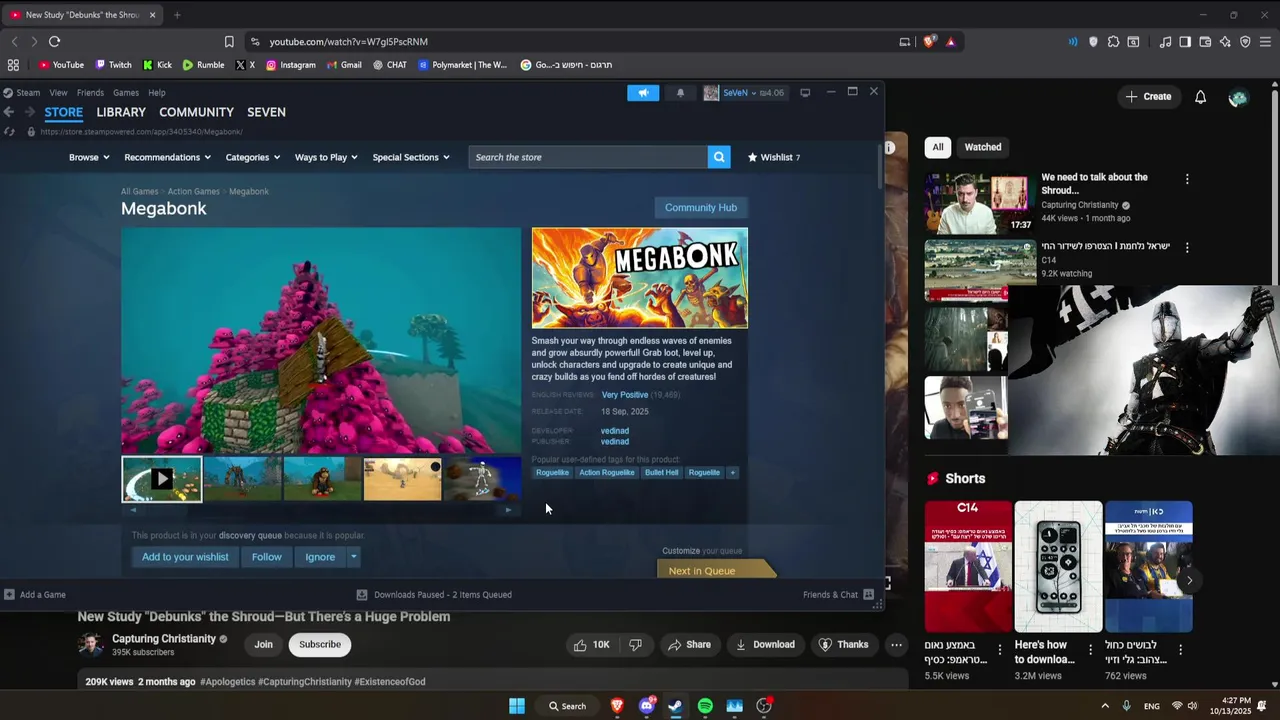
Task: Open browser extensions puzzle icon
Action: (x=1113, y=42)
